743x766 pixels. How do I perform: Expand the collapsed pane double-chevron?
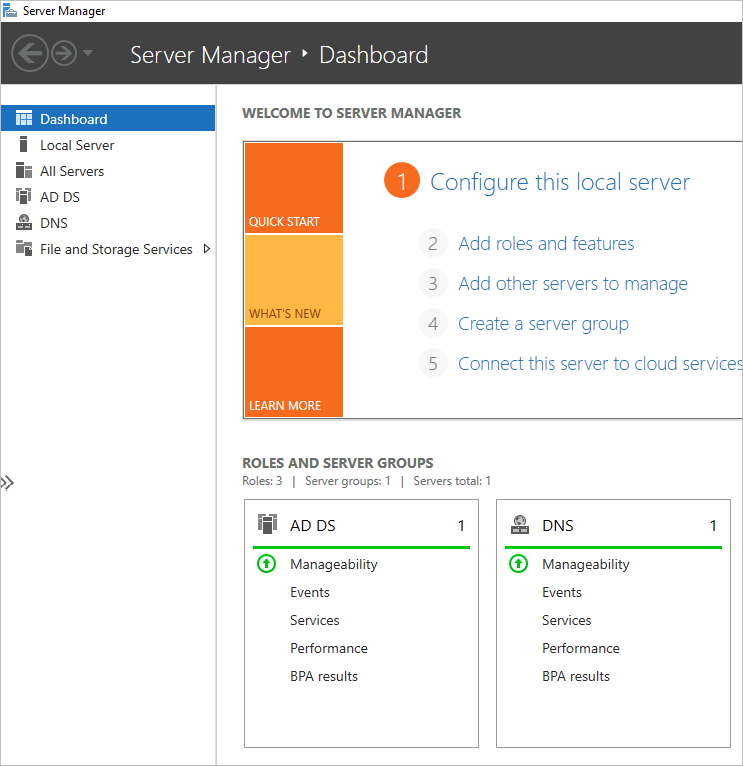point(7,483)
